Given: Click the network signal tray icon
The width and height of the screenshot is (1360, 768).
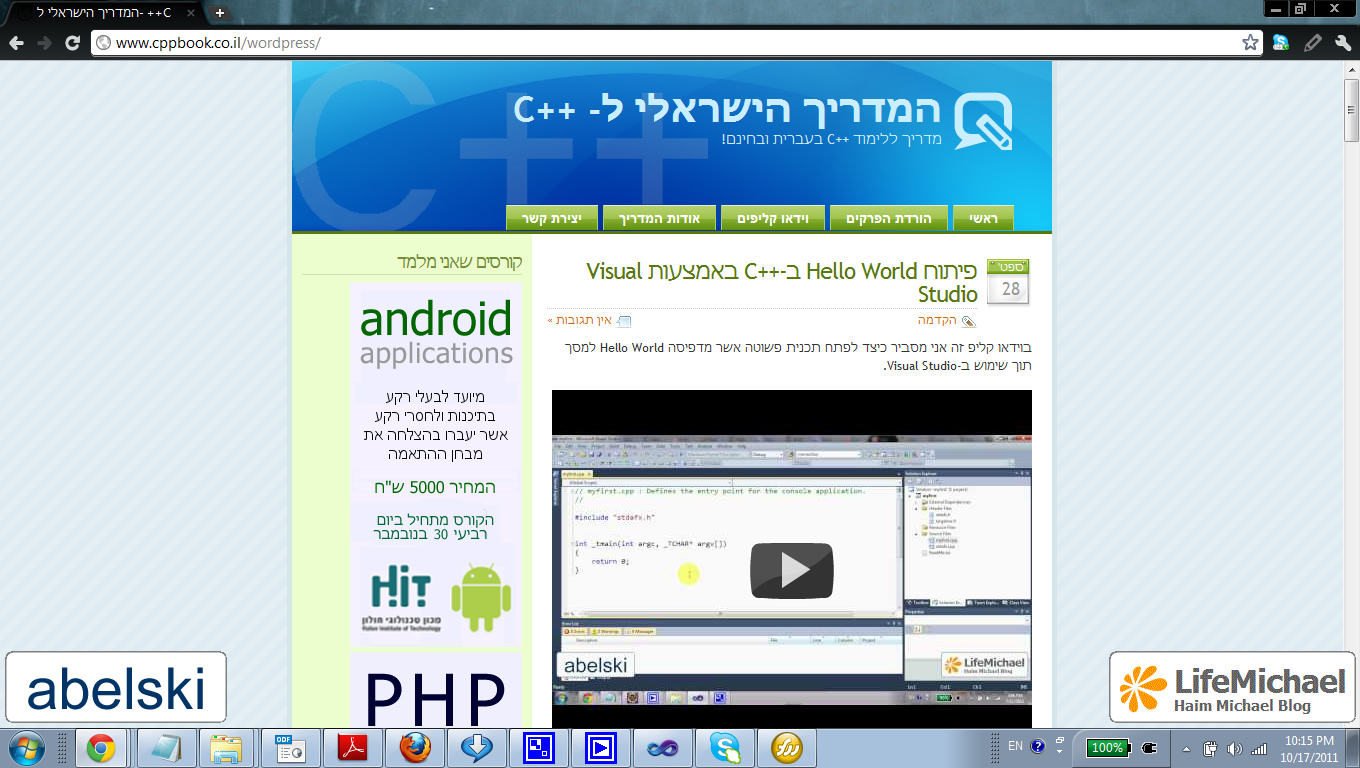Looking at the screenshot, I should [x=1259, y=748].
